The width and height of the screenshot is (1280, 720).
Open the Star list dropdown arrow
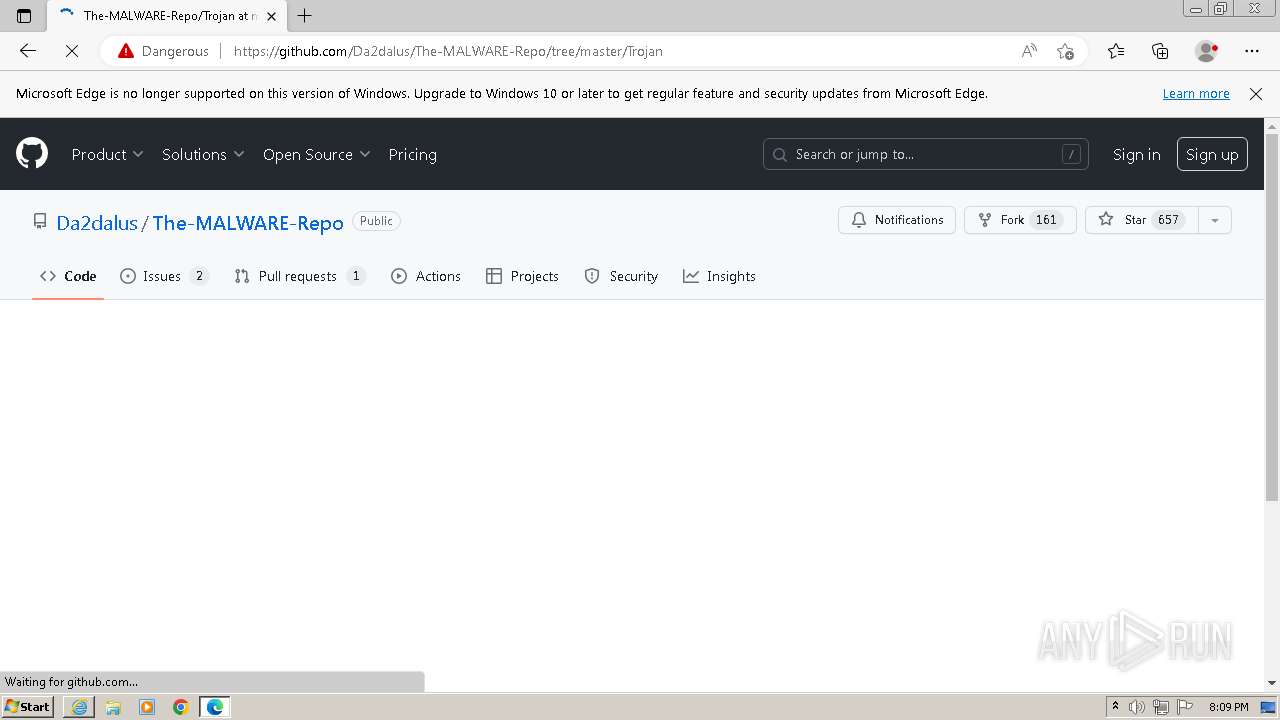coord(1214,220)
